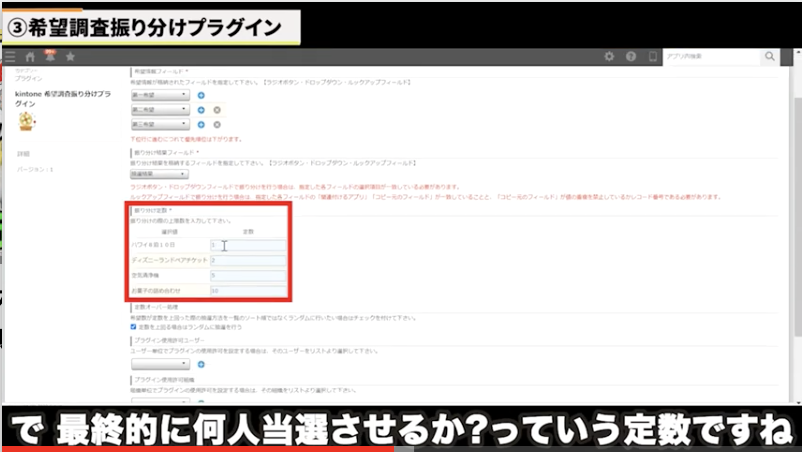Screen dimensions: 802x452
Task: Toggle random lottery when over capacity checkbox
Action: 134,326
